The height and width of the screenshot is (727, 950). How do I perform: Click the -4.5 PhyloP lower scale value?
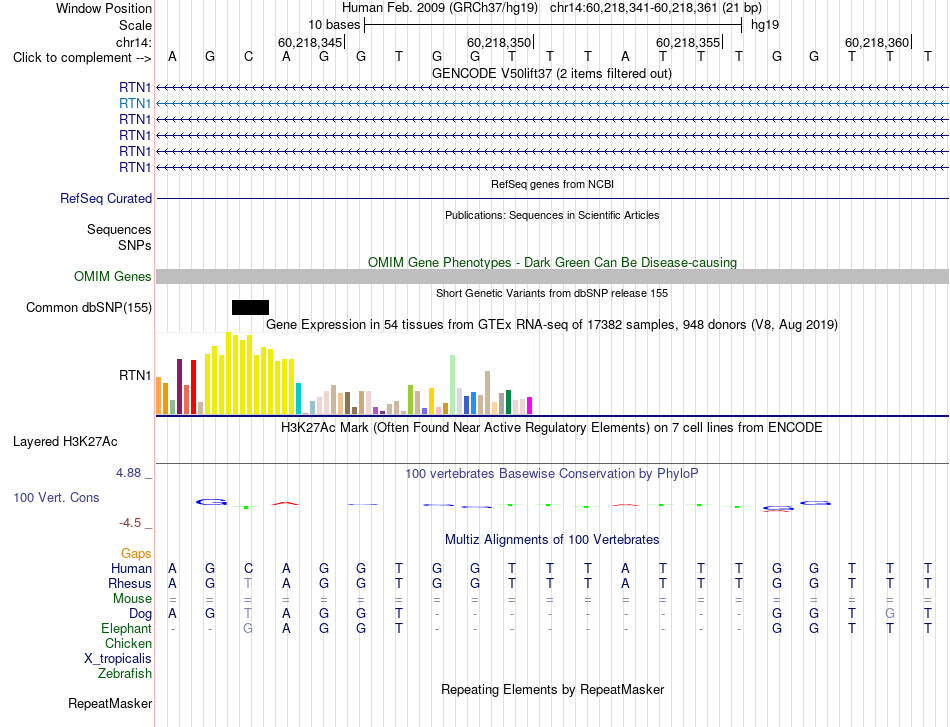click(x=130, y=522)
